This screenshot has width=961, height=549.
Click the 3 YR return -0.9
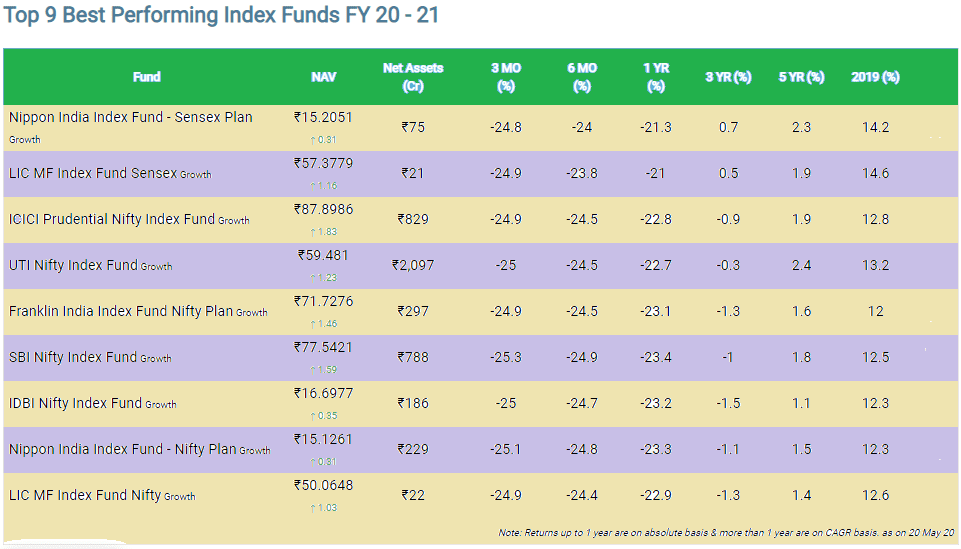[x=729, y=219]
